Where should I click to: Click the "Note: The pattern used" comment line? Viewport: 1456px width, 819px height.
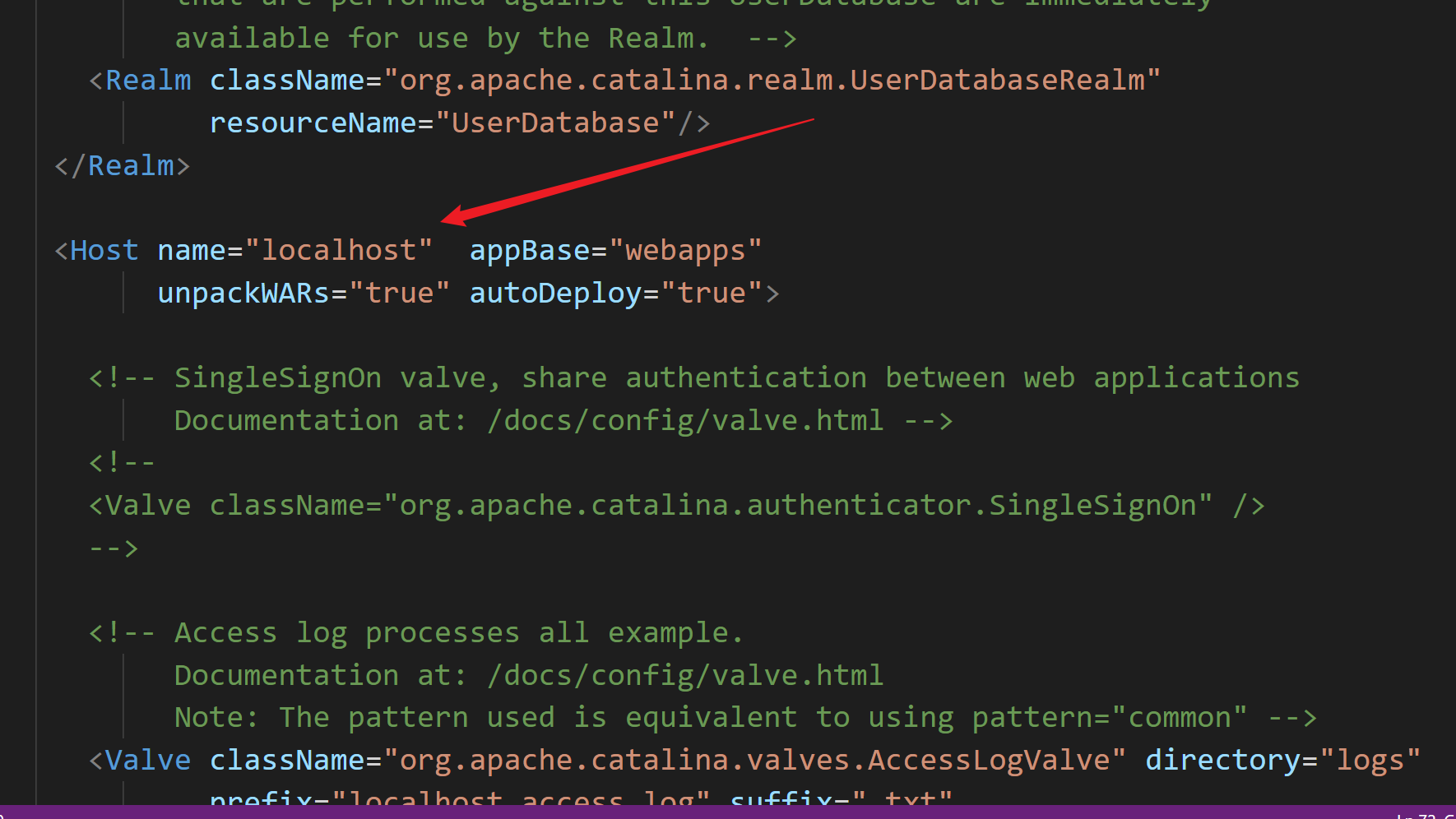[x=745, y=718]
